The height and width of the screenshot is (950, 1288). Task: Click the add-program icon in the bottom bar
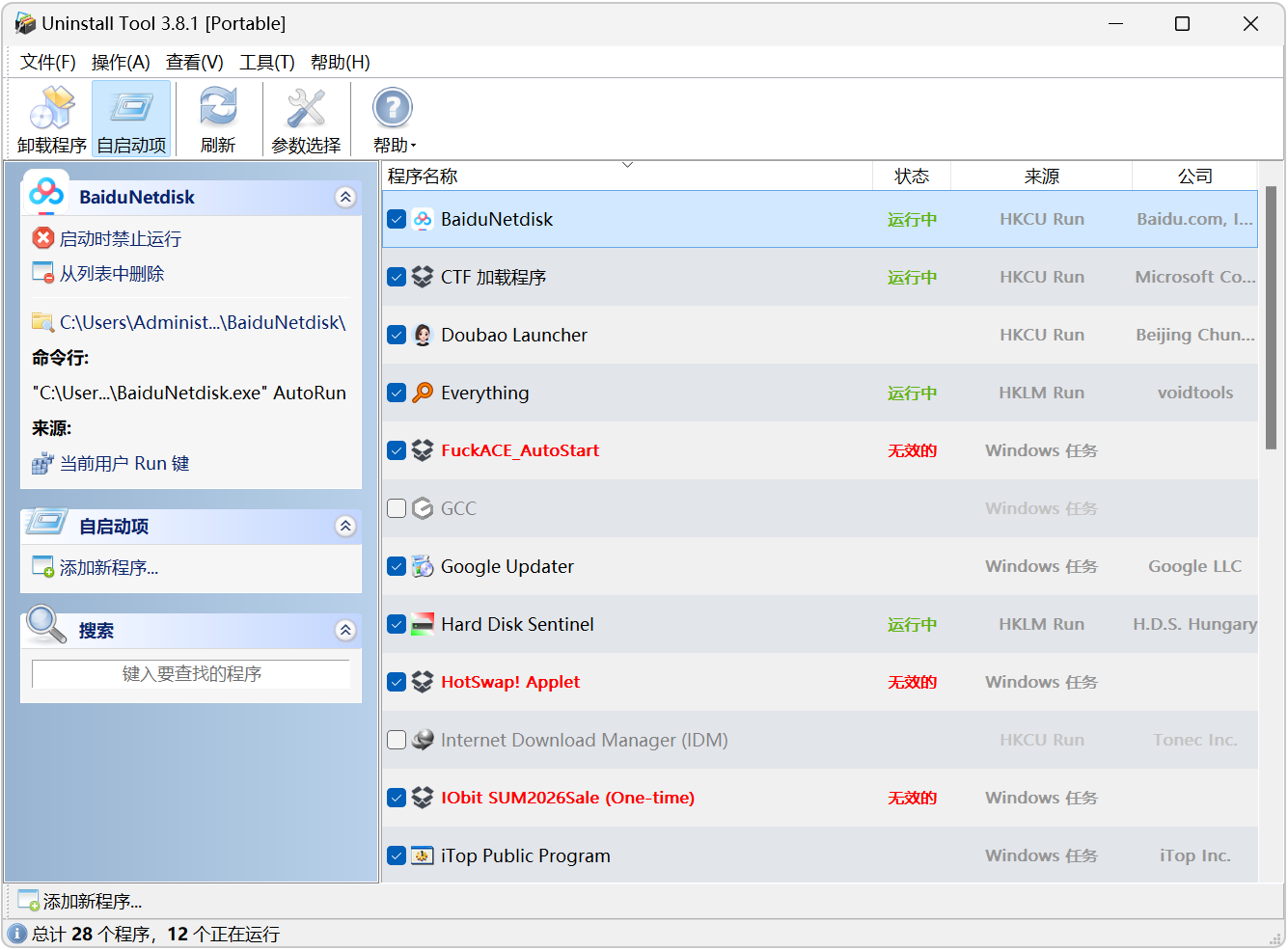point(29,901)
